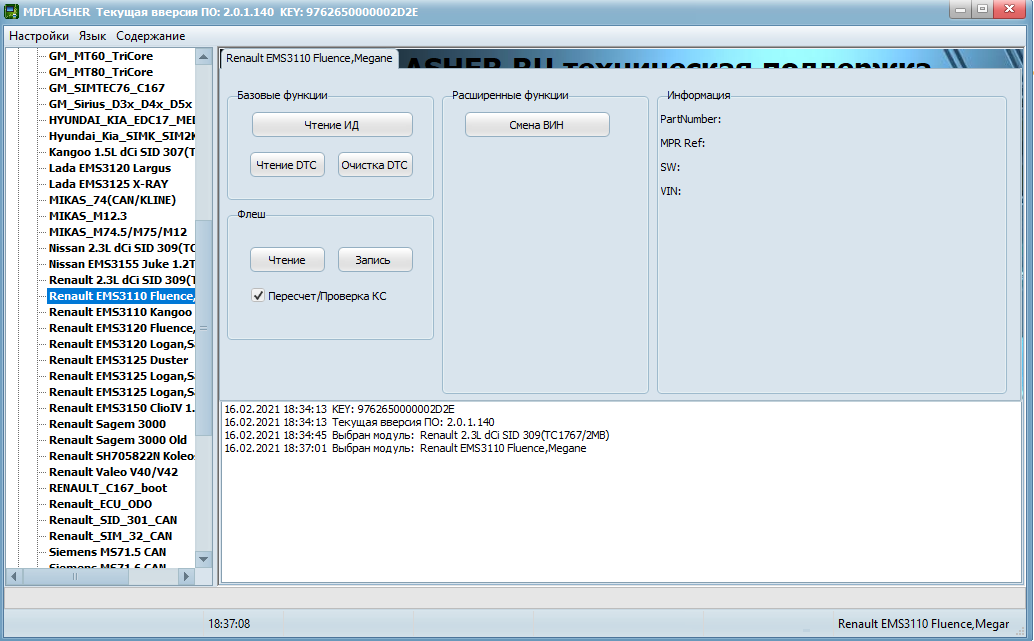Select GM_MT60_TriCore in module list
Screen dimensions: 1034x641
pyautogui.click(x=101, y=56)
